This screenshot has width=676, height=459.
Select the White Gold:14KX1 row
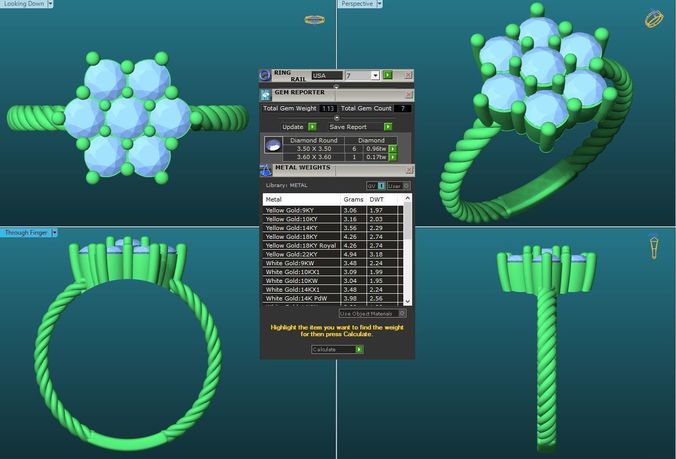333,290
